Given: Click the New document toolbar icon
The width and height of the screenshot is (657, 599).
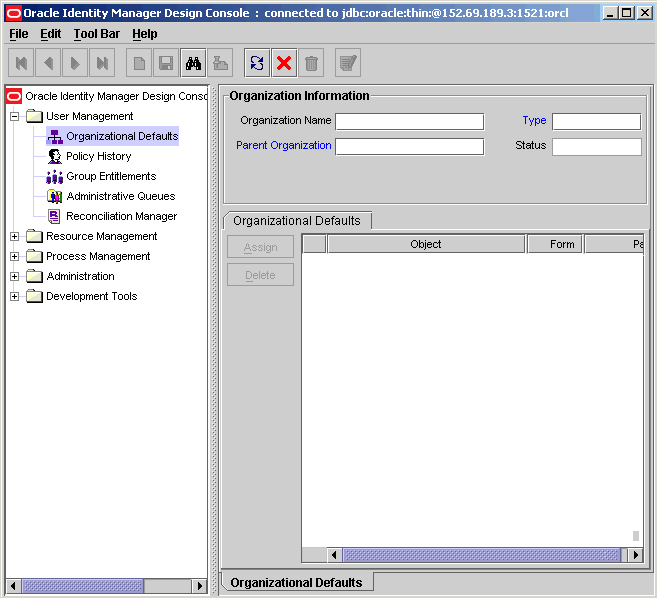Looking at the screenshot, I should (x=139, y=63).
